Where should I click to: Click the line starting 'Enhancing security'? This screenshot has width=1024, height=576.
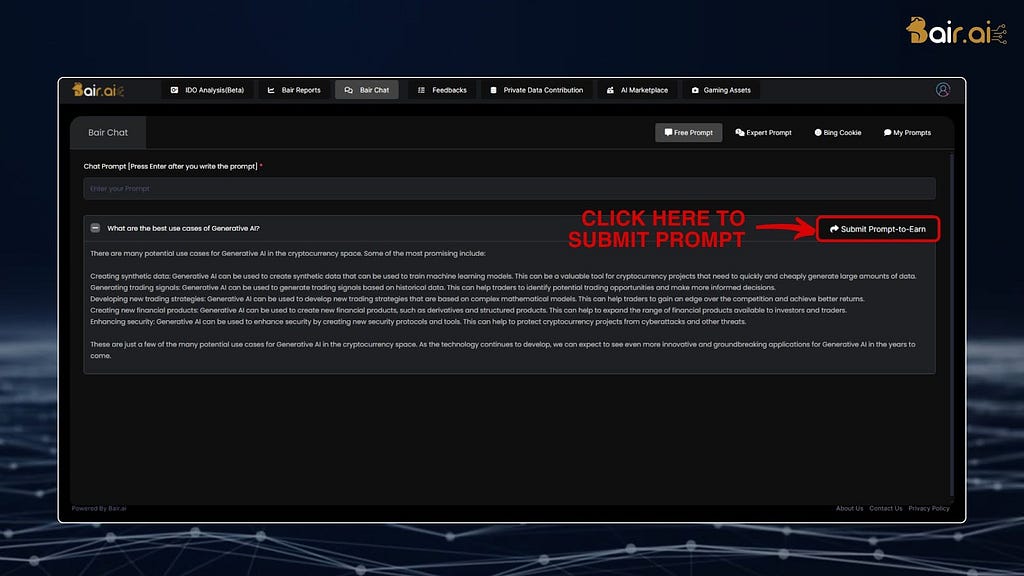(418, 321)
